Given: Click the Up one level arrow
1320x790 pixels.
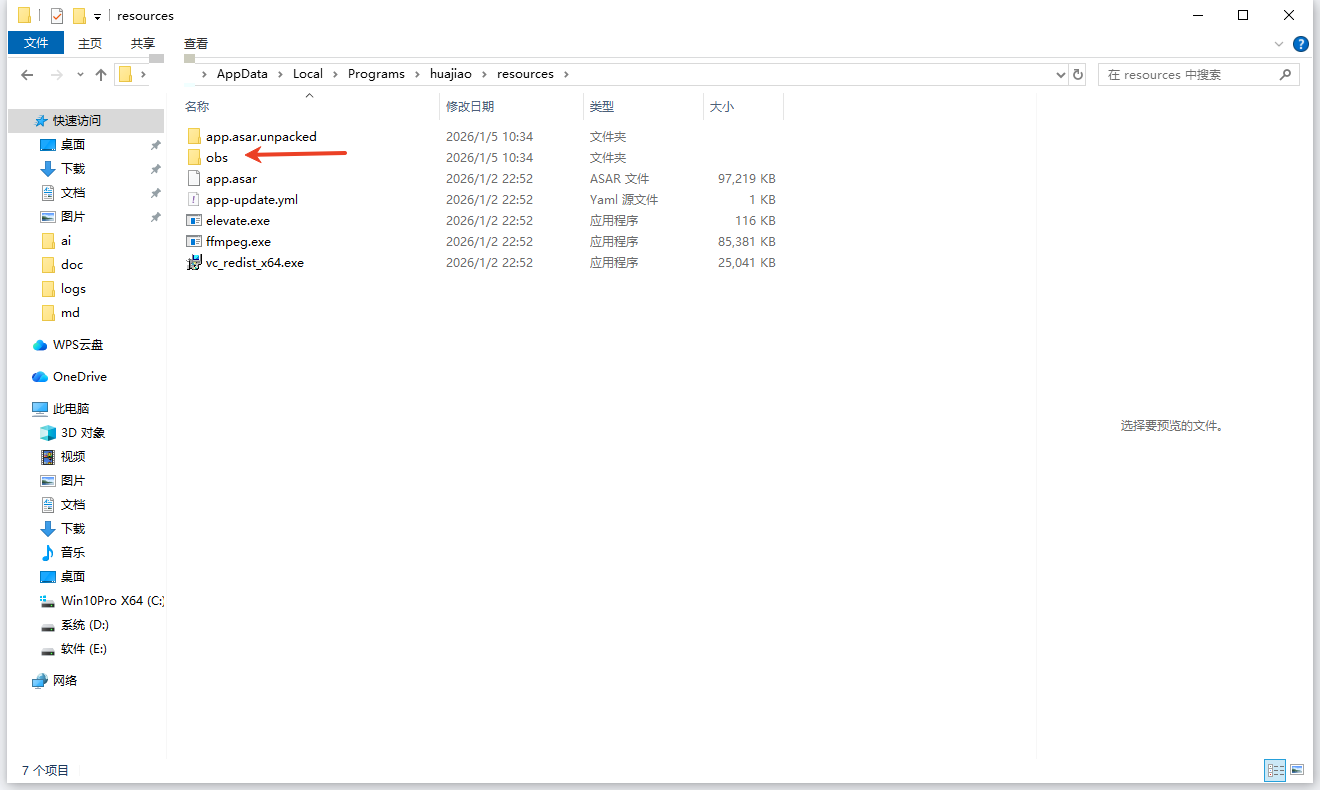Looking at the screenshot, I should tap(101, 75).
